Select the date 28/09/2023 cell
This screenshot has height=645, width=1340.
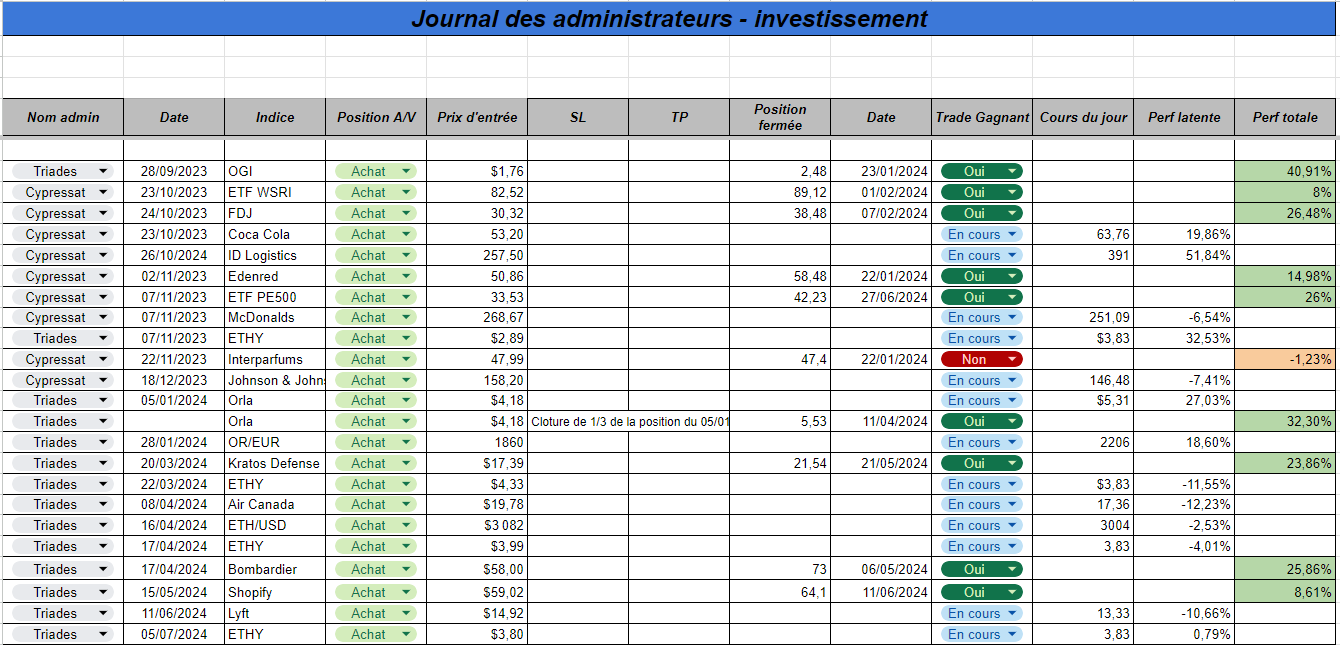174,171
